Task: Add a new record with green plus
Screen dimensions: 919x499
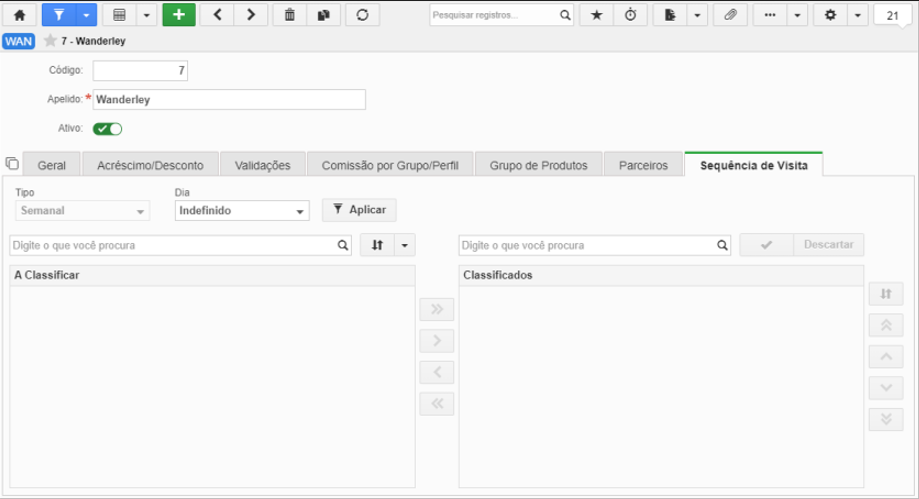Action: [x=179, y=15]
